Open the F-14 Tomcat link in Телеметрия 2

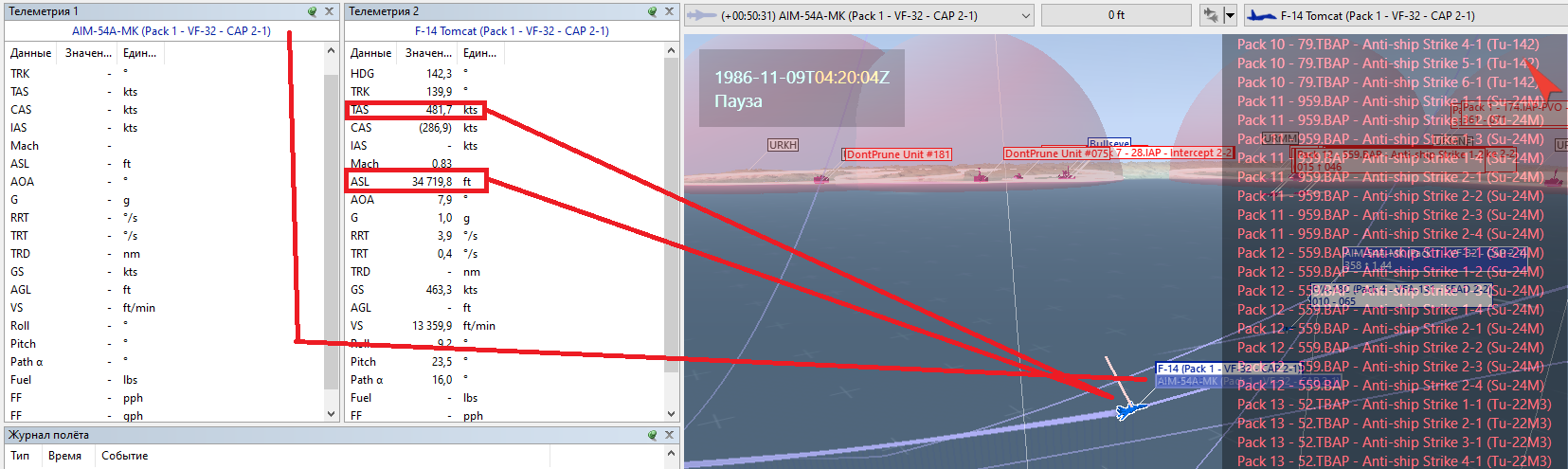click(512, 31)
